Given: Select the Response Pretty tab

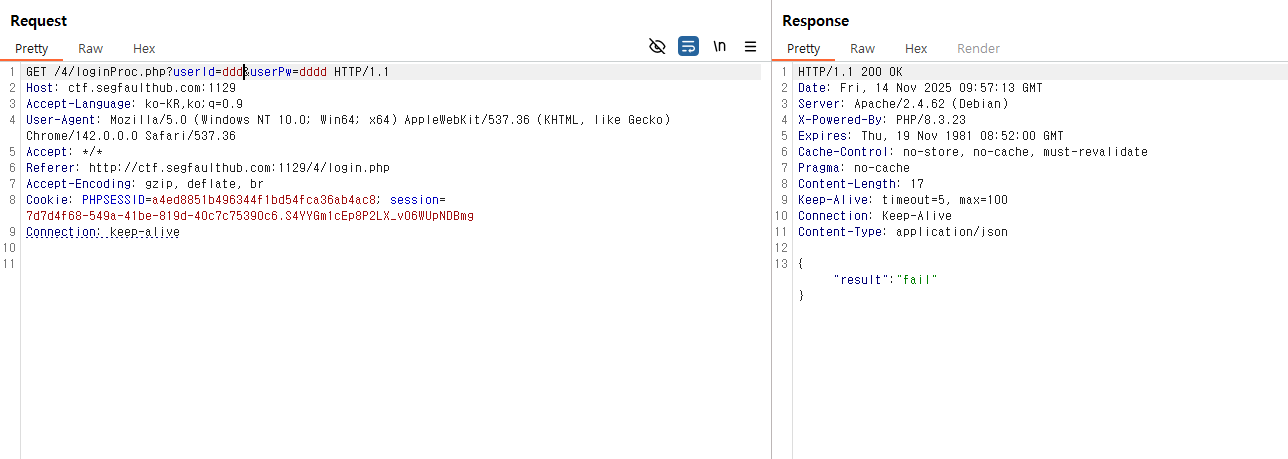Looking at the screenshot, I should click(803, 48).
